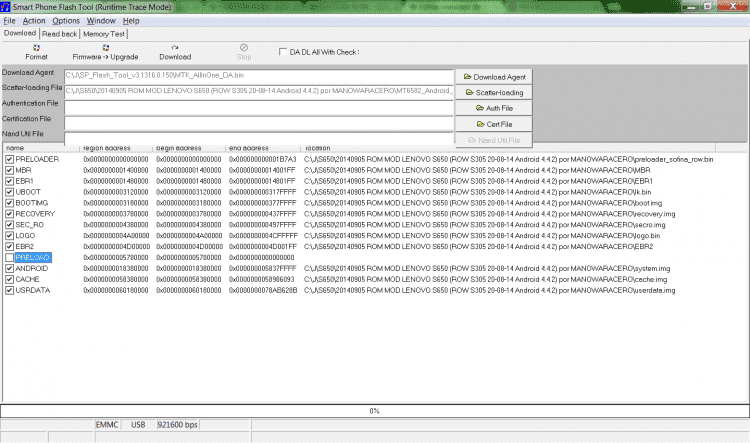Image resolution: width=750 pixels, height=443 pixels.
Task: Click the end address column header
Action: point(263,148)
